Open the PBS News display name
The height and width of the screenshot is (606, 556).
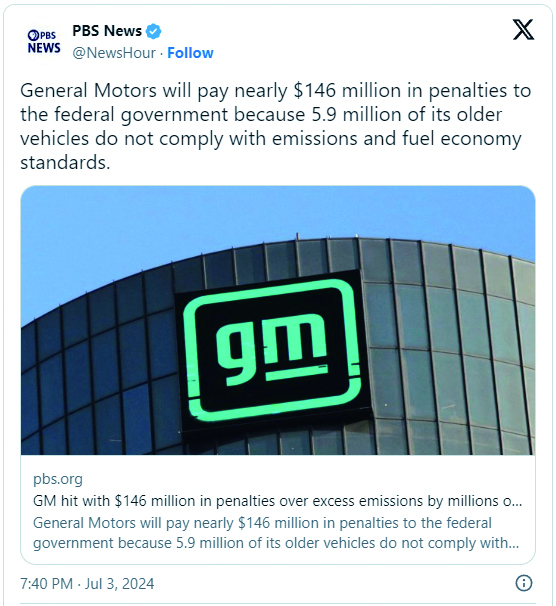107,31
